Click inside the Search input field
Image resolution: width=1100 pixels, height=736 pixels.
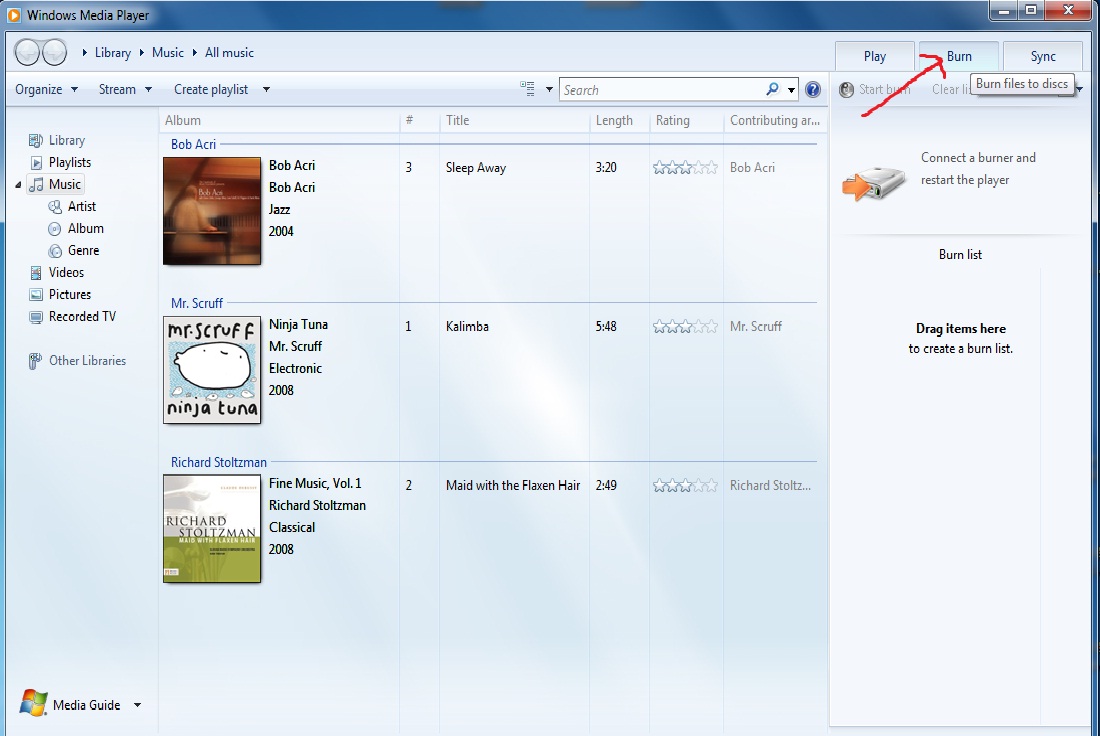663,90
